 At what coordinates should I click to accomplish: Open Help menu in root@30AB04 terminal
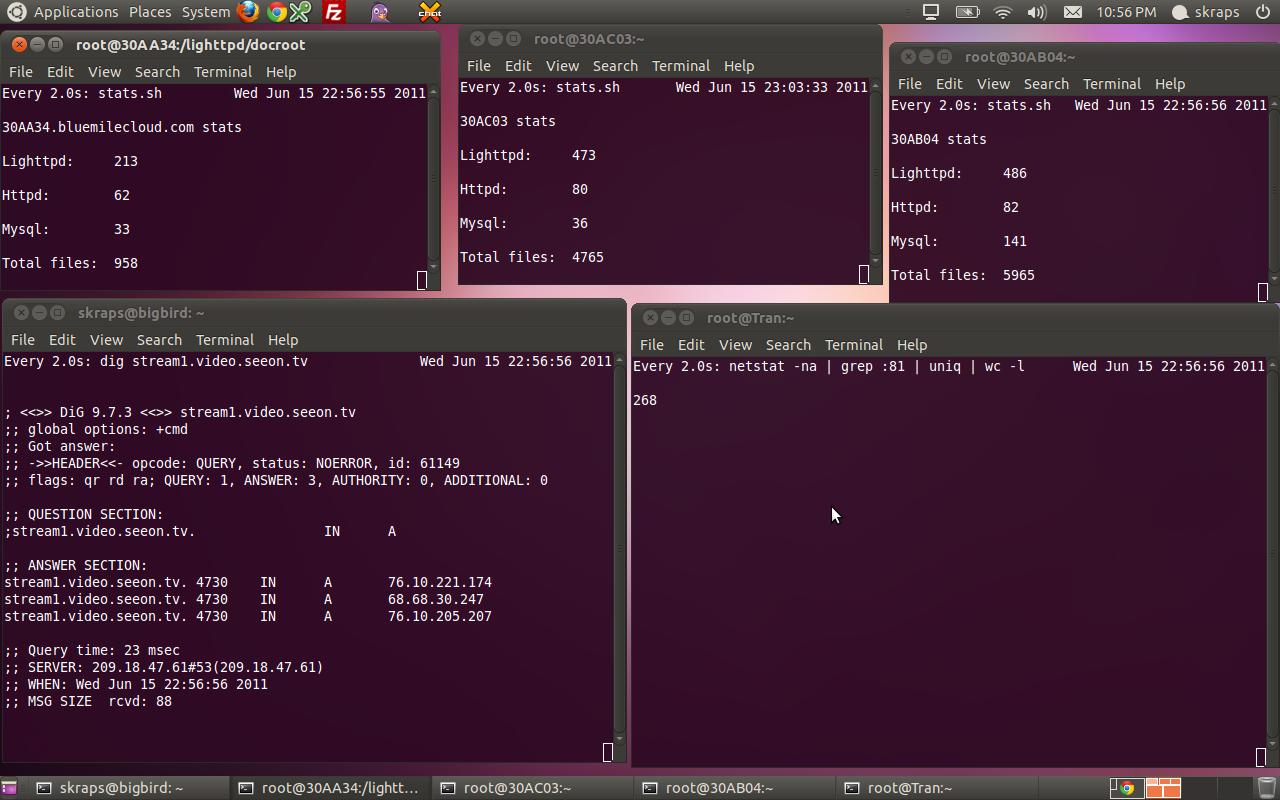click(x=1170, y=84)
